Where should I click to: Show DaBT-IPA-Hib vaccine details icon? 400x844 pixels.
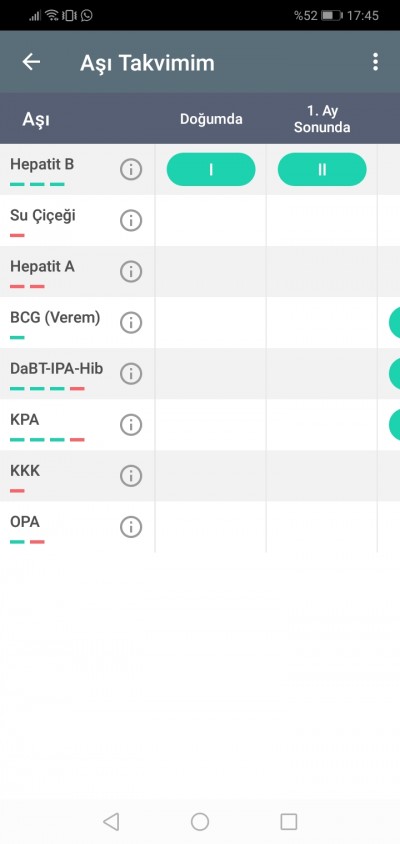coord(131,374)
